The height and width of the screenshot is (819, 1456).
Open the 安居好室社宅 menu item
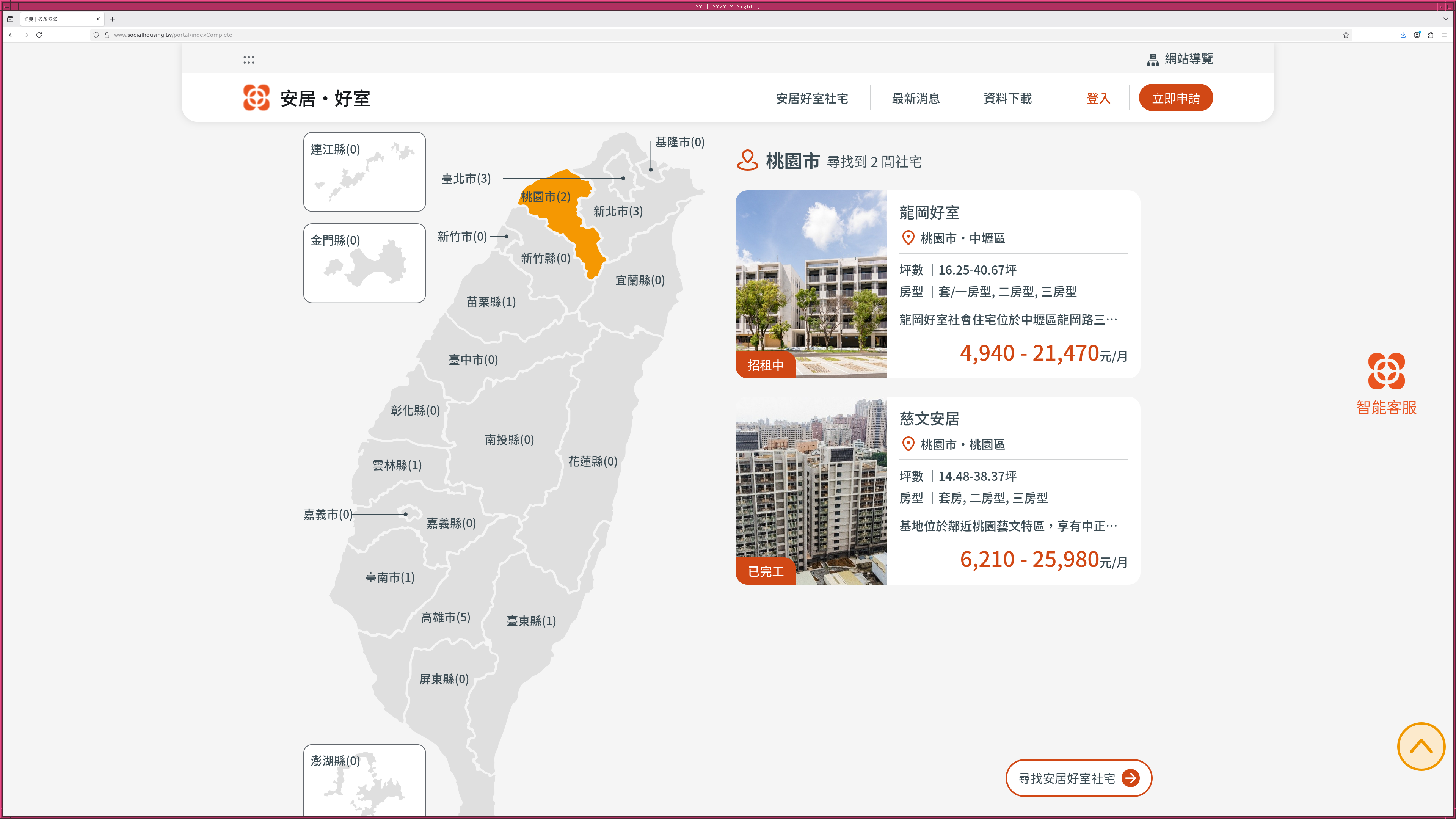pyautogui.click(x=812, y=98)
